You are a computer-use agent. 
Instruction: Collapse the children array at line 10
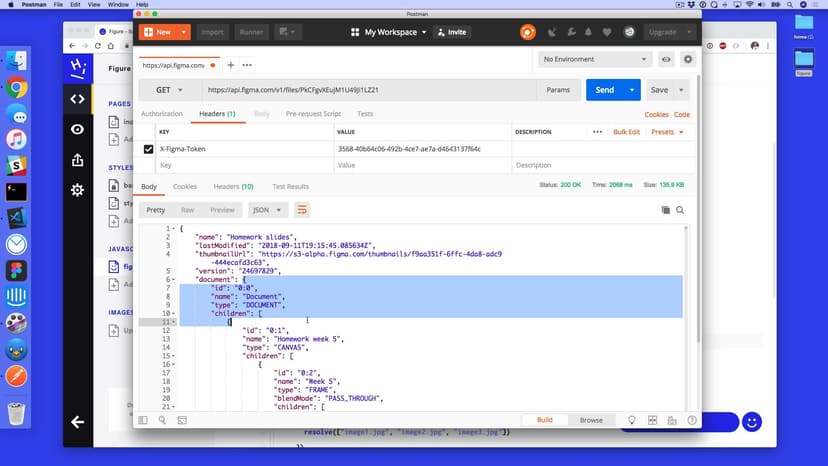[x=173, y=313]
